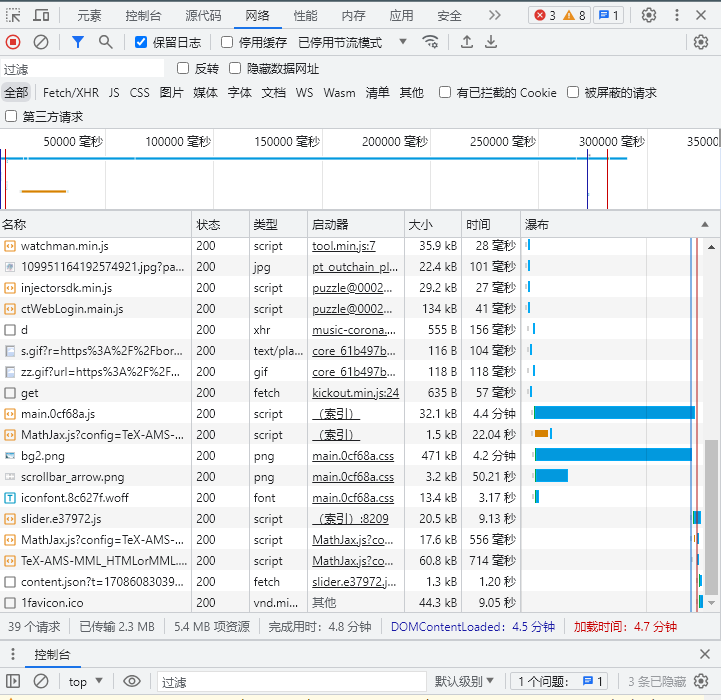Close the console drawer
The height and width of the screenshot is (700, 721).
click(704, 654)
